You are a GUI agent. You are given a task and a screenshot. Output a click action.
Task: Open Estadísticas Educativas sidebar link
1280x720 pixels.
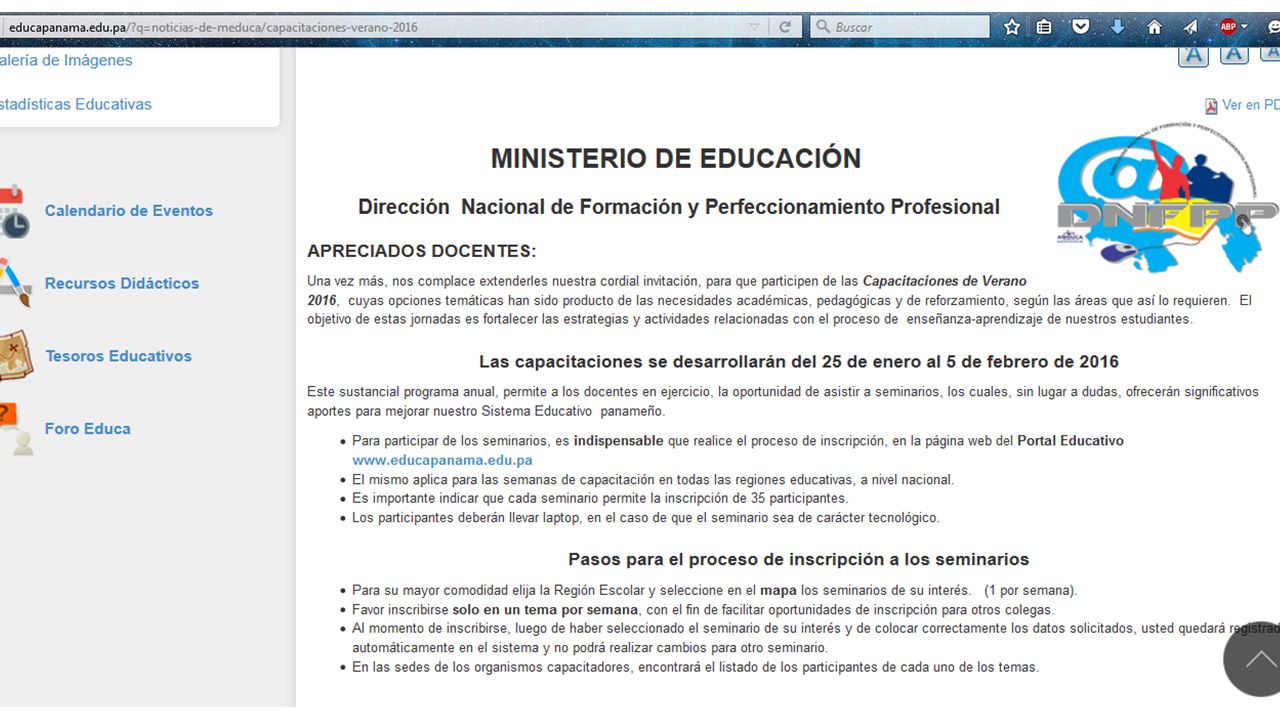[x=75, y=104]
